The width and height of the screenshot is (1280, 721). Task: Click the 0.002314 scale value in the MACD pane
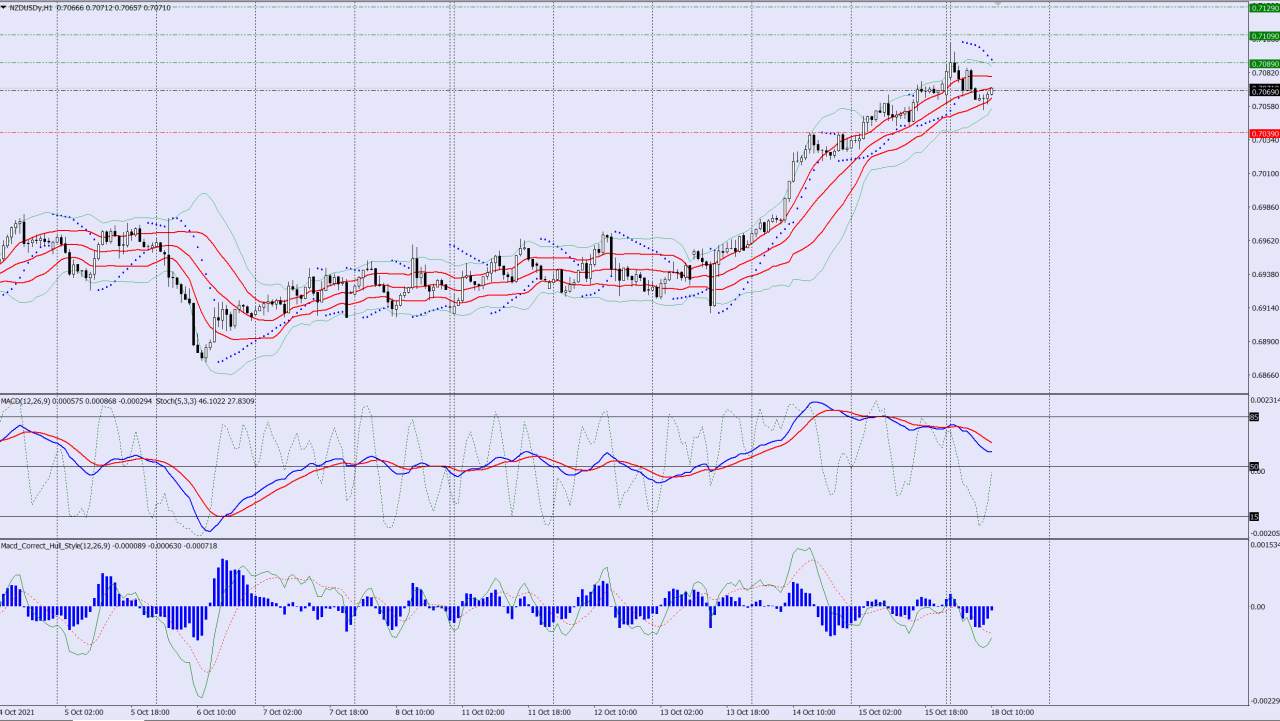[x=1265, y=400]
